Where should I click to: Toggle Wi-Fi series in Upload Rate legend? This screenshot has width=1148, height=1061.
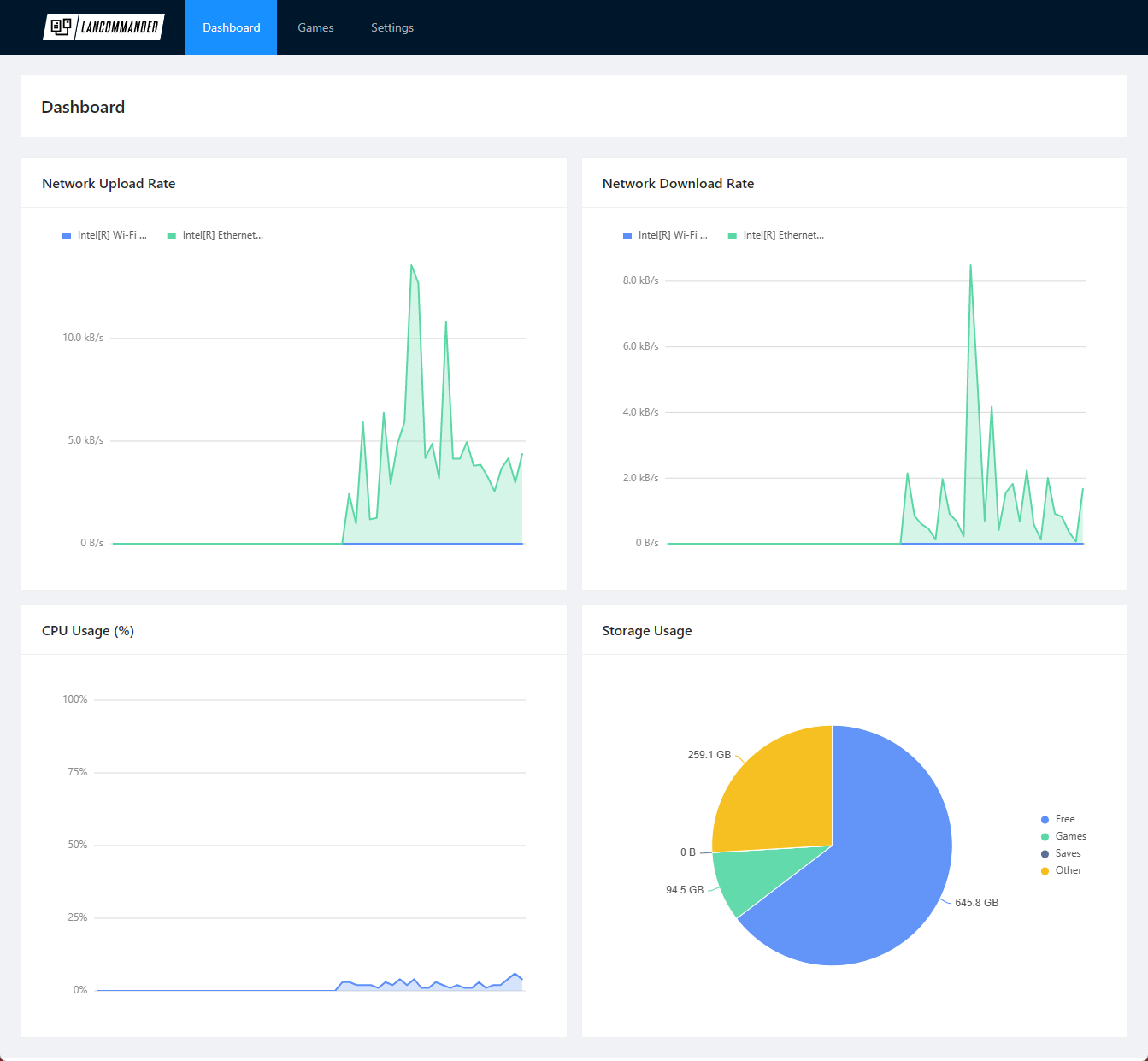coord(104,235)
